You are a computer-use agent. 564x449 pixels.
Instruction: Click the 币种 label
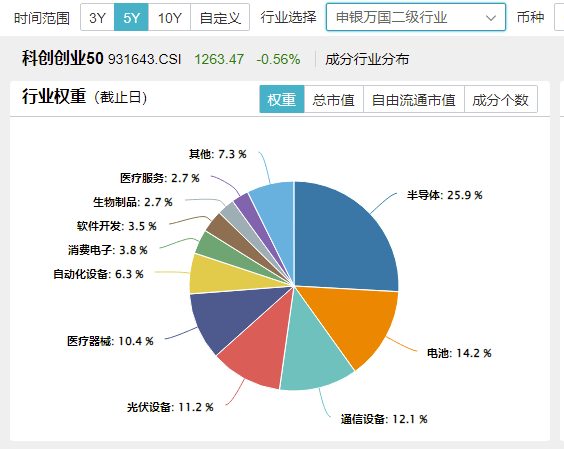530,17
